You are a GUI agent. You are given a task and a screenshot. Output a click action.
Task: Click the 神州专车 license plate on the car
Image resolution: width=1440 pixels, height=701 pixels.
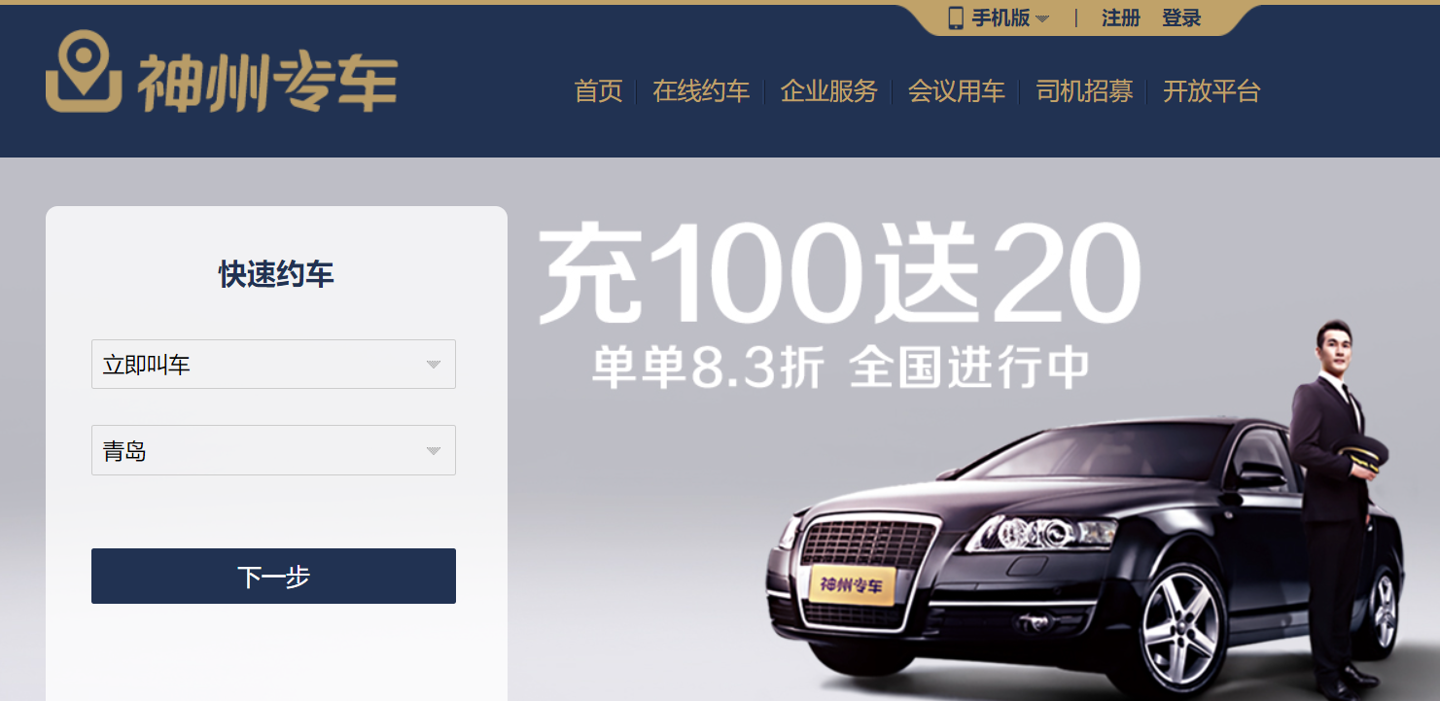click(x=851, y=585)
